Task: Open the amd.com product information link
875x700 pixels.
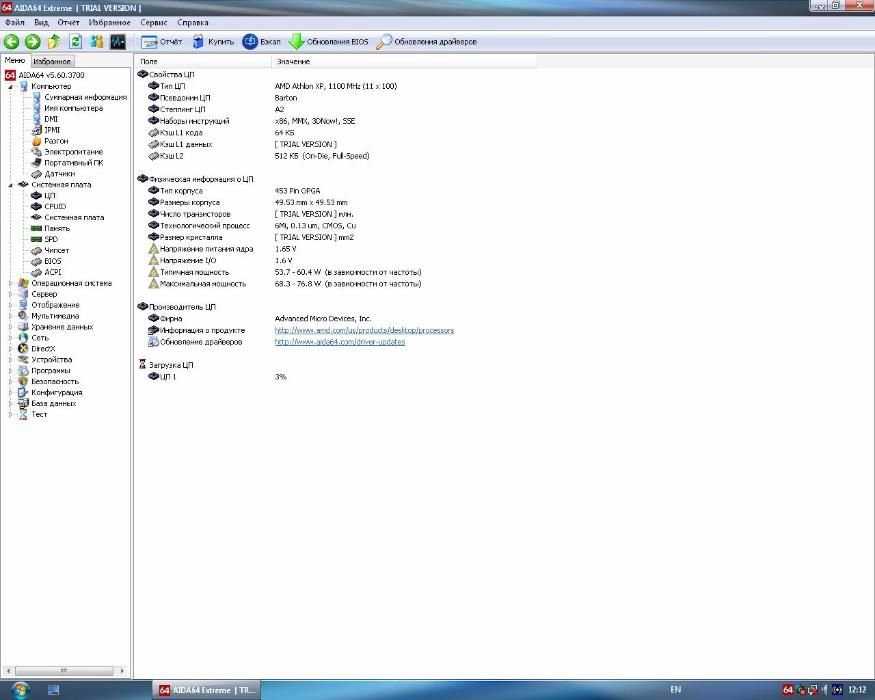Action: click(x=364, y=330)
